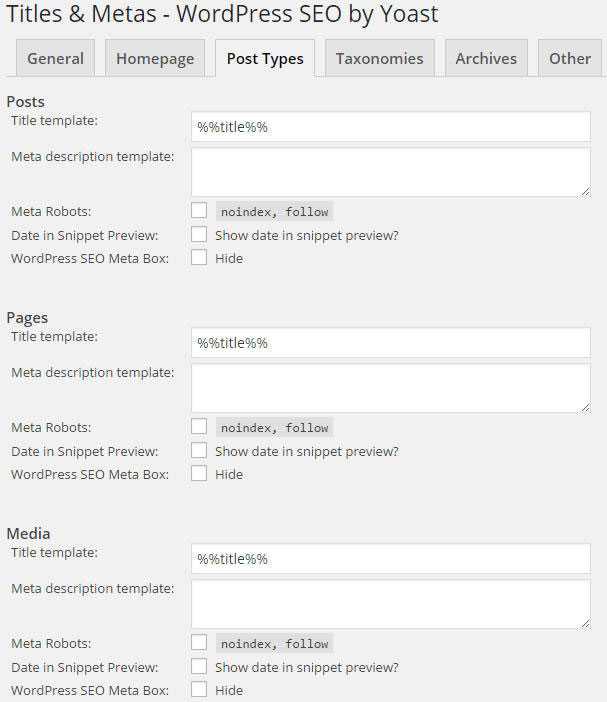Enable noindex, follow for Posts
The image size is (607, 702).
(x=199, y=211)
